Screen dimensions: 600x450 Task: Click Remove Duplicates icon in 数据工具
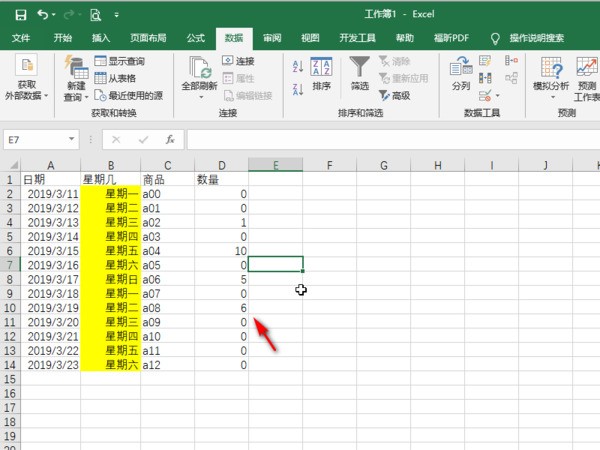point(485,78)
